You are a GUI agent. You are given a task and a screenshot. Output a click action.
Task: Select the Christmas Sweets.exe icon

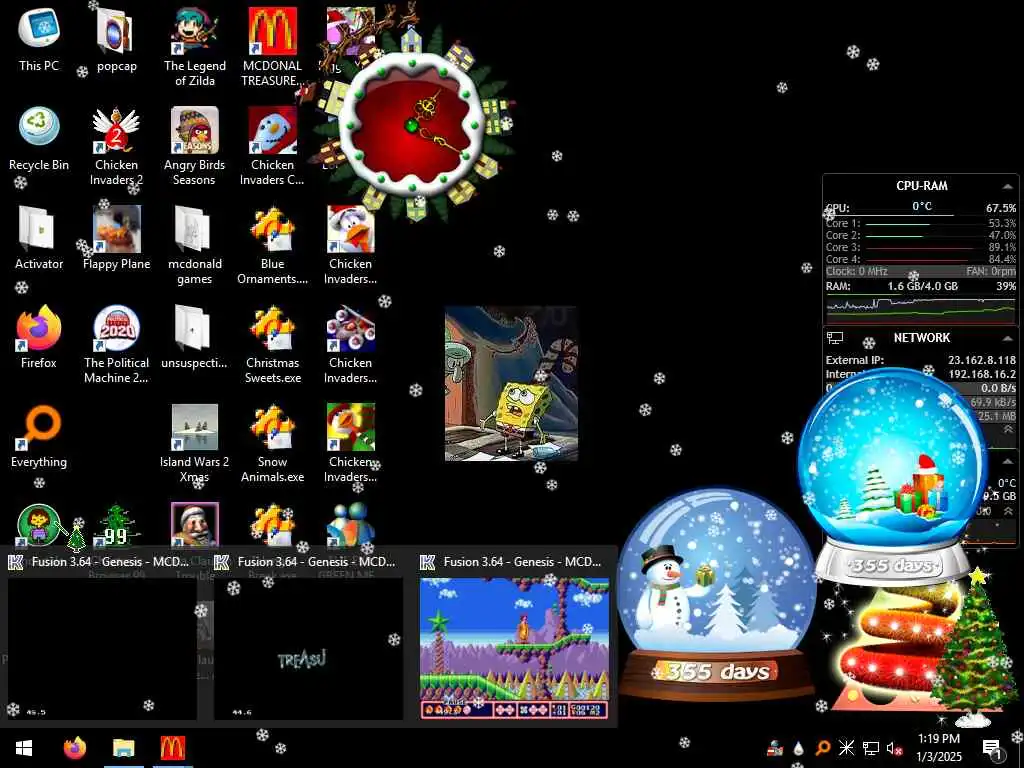point(272,344)
